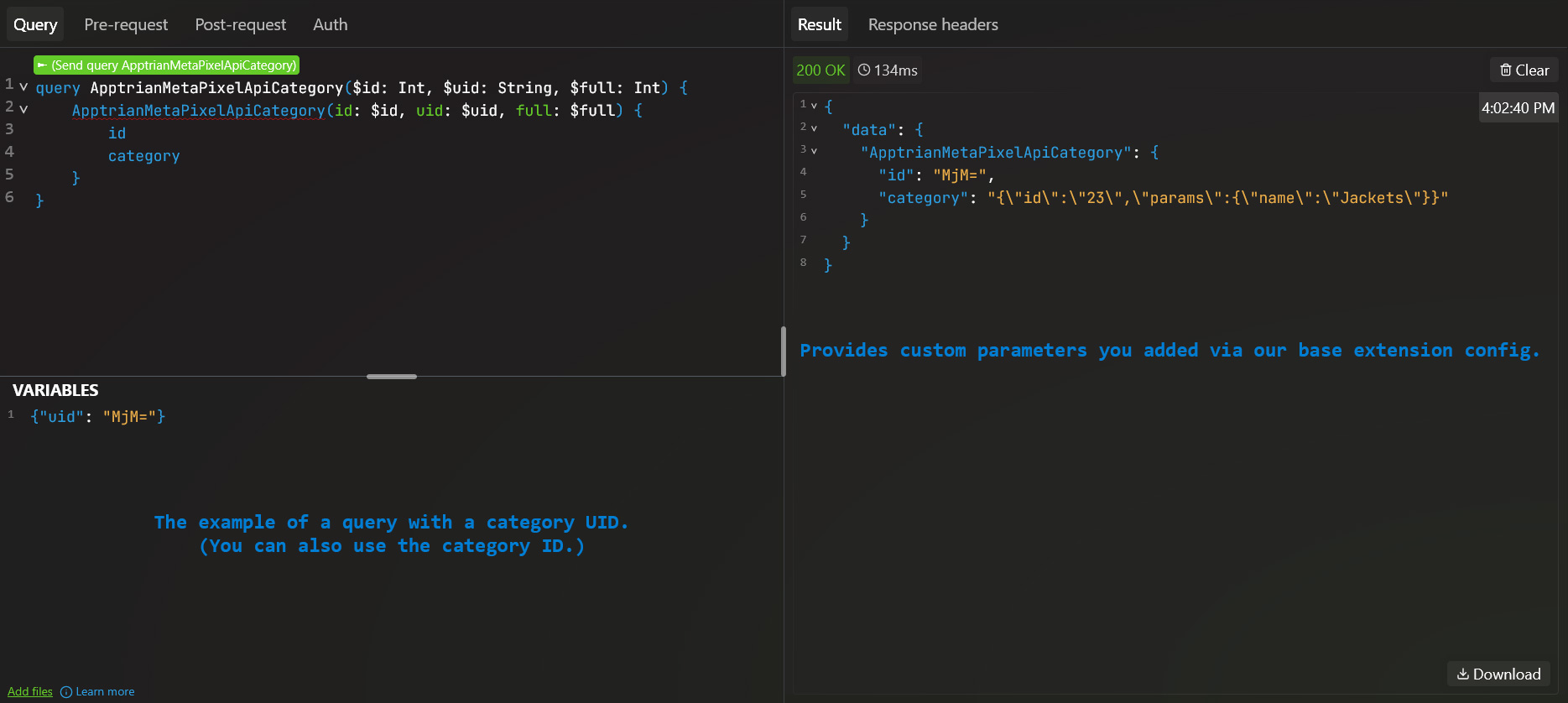Screen dimensions: 1568x703
Task: Click the info icon beside Learn more
Action: 66,692
